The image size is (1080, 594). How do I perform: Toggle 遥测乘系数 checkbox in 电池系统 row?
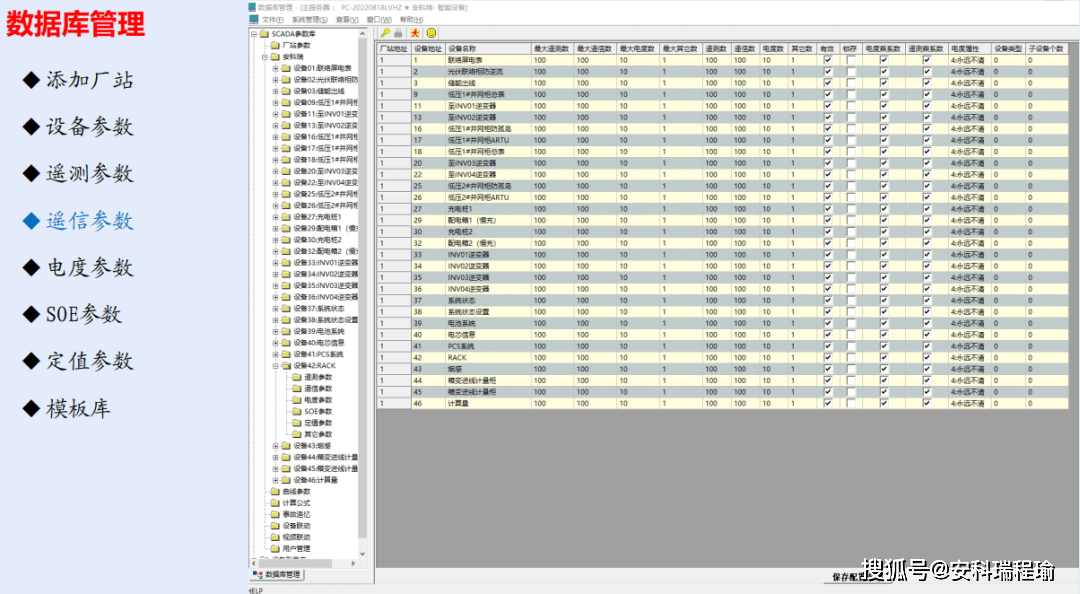click(926, 323)
